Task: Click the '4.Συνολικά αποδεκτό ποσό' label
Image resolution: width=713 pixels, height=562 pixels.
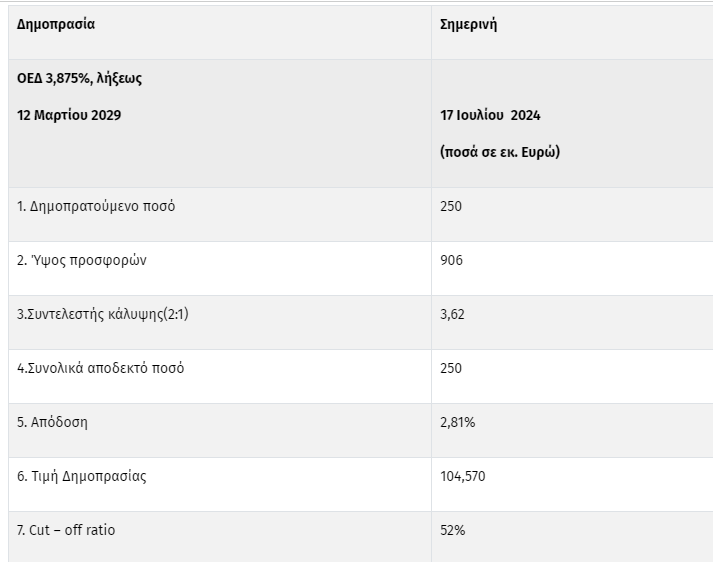Action: tap(101, 368)
